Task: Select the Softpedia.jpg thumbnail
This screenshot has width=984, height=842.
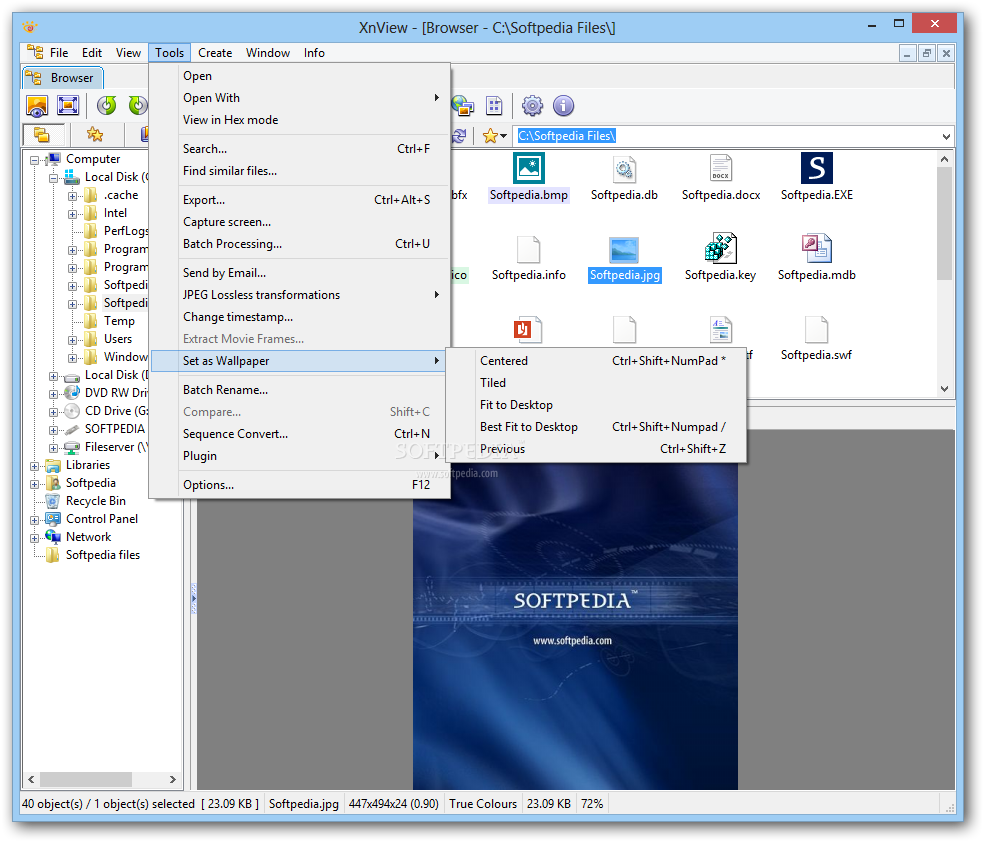Action: click(x=624, y=250)
